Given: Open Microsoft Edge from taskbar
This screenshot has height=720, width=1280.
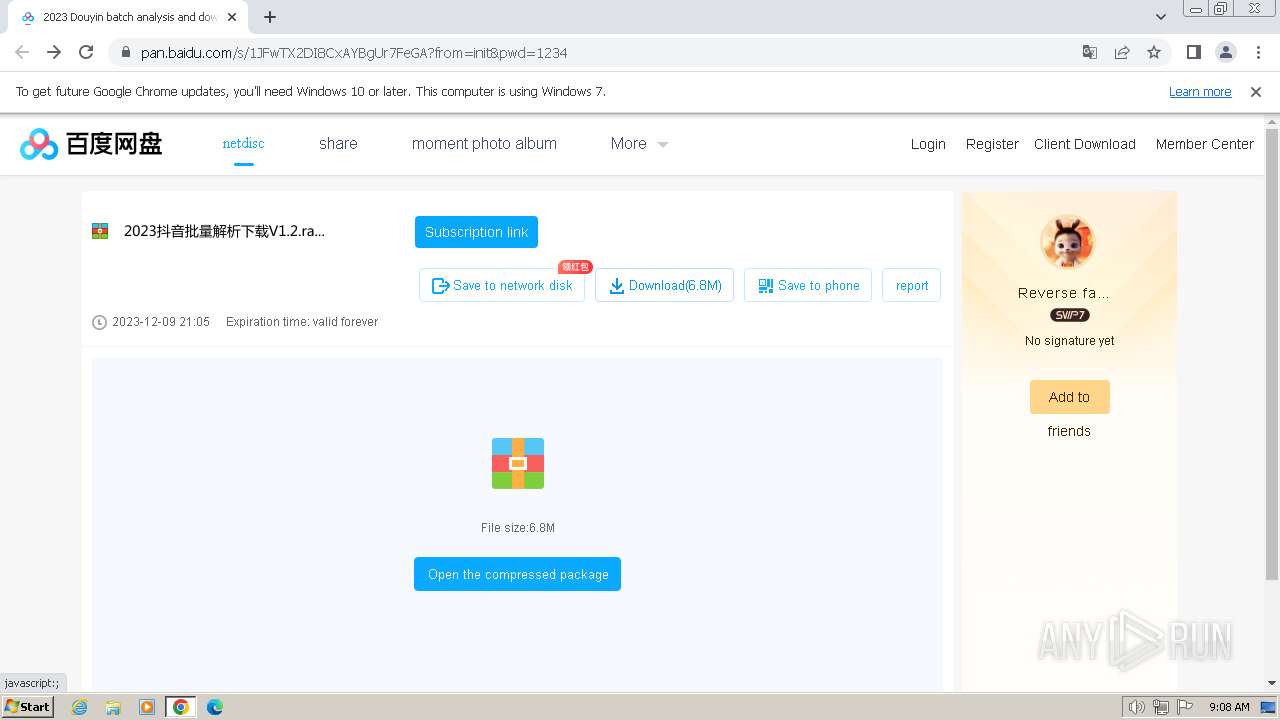Looking at the screenshot, I should click(214, 707).
